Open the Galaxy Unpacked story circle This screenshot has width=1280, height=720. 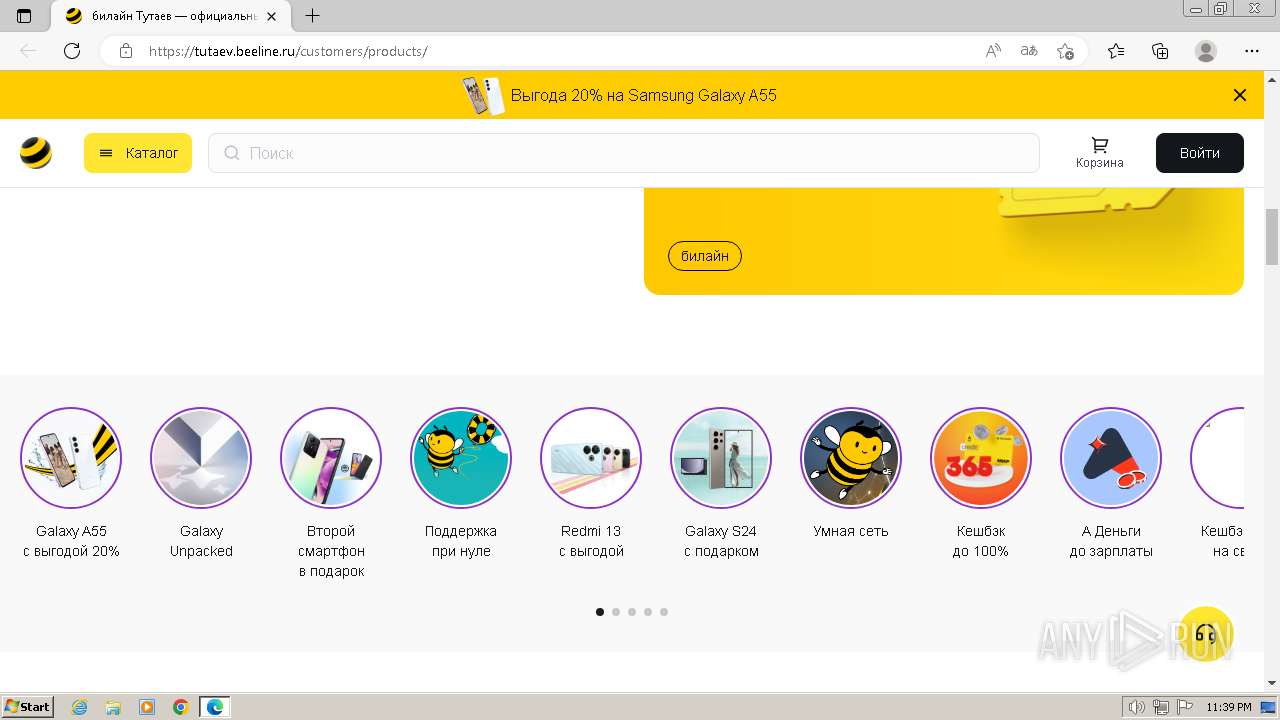(x=201, y=458)
